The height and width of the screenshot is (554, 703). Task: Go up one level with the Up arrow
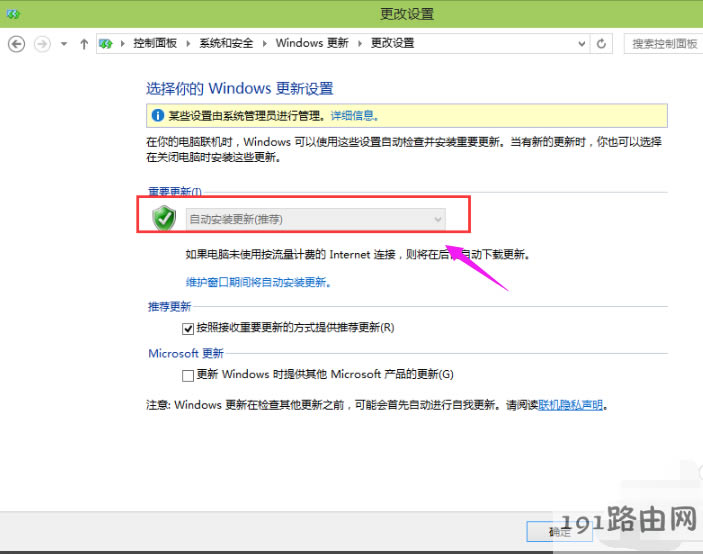pyautogui.click(x=84, y=44)
